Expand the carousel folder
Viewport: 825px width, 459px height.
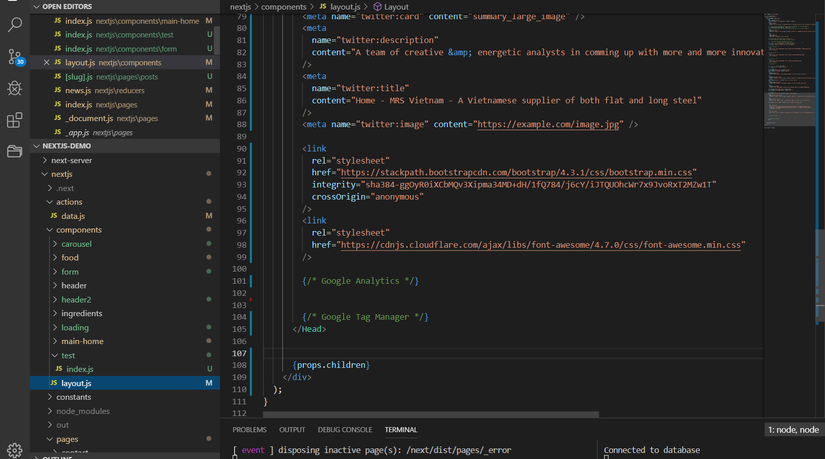pyautogui.click(x=76, y=244)
